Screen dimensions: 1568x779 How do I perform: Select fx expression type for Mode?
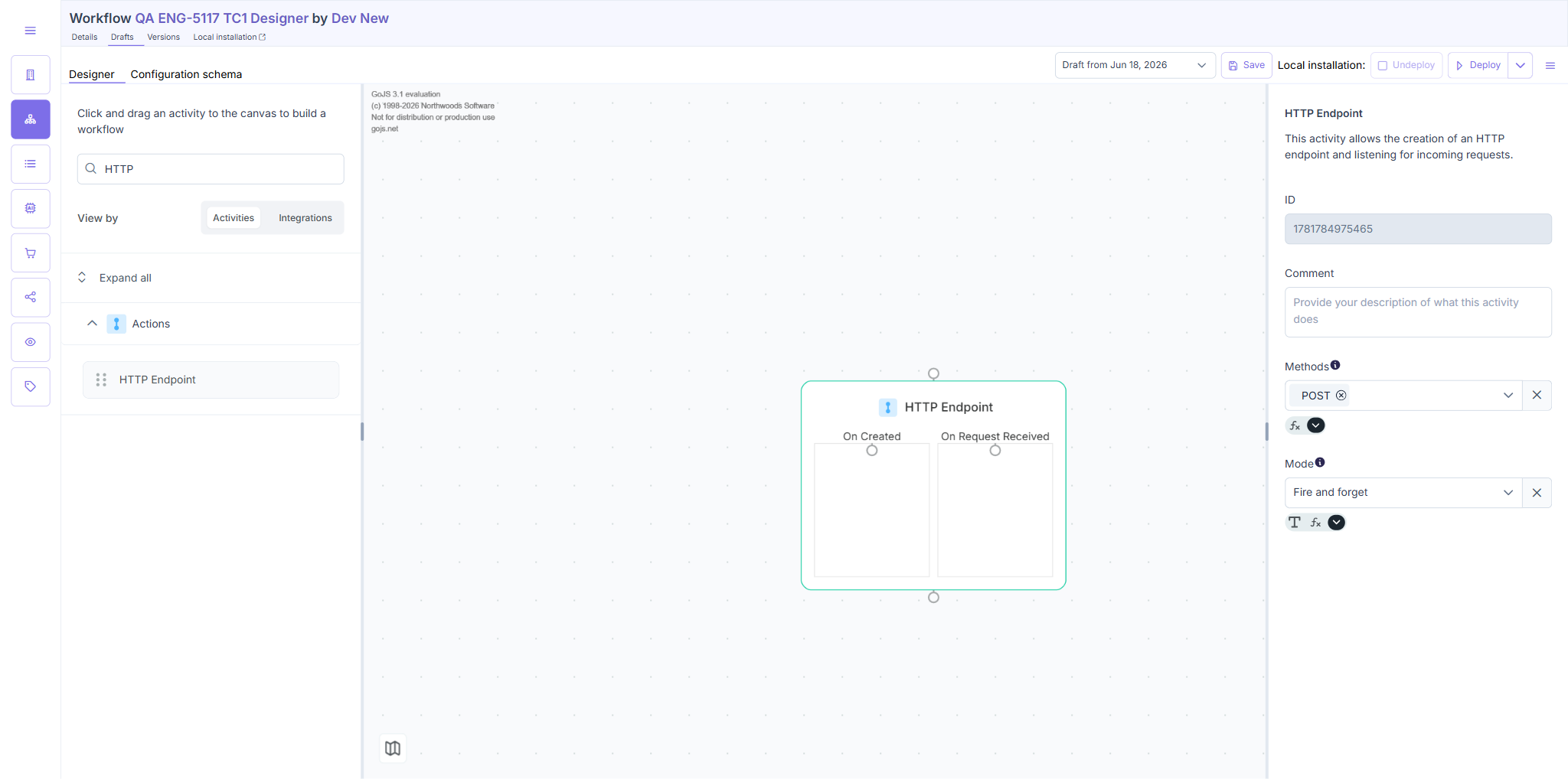(1316, 523)
